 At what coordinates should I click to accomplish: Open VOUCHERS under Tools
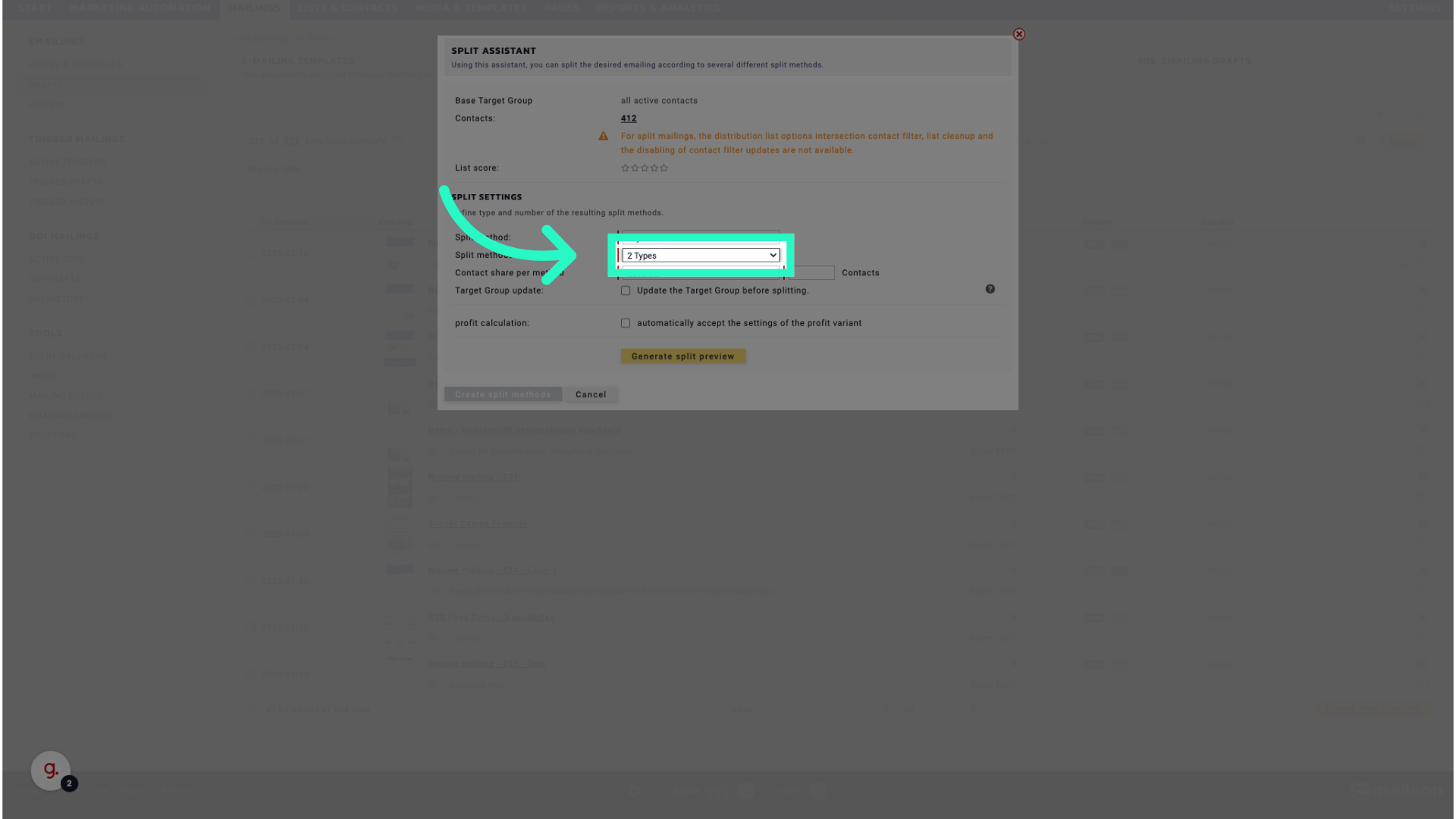click(x=53, y=436)
